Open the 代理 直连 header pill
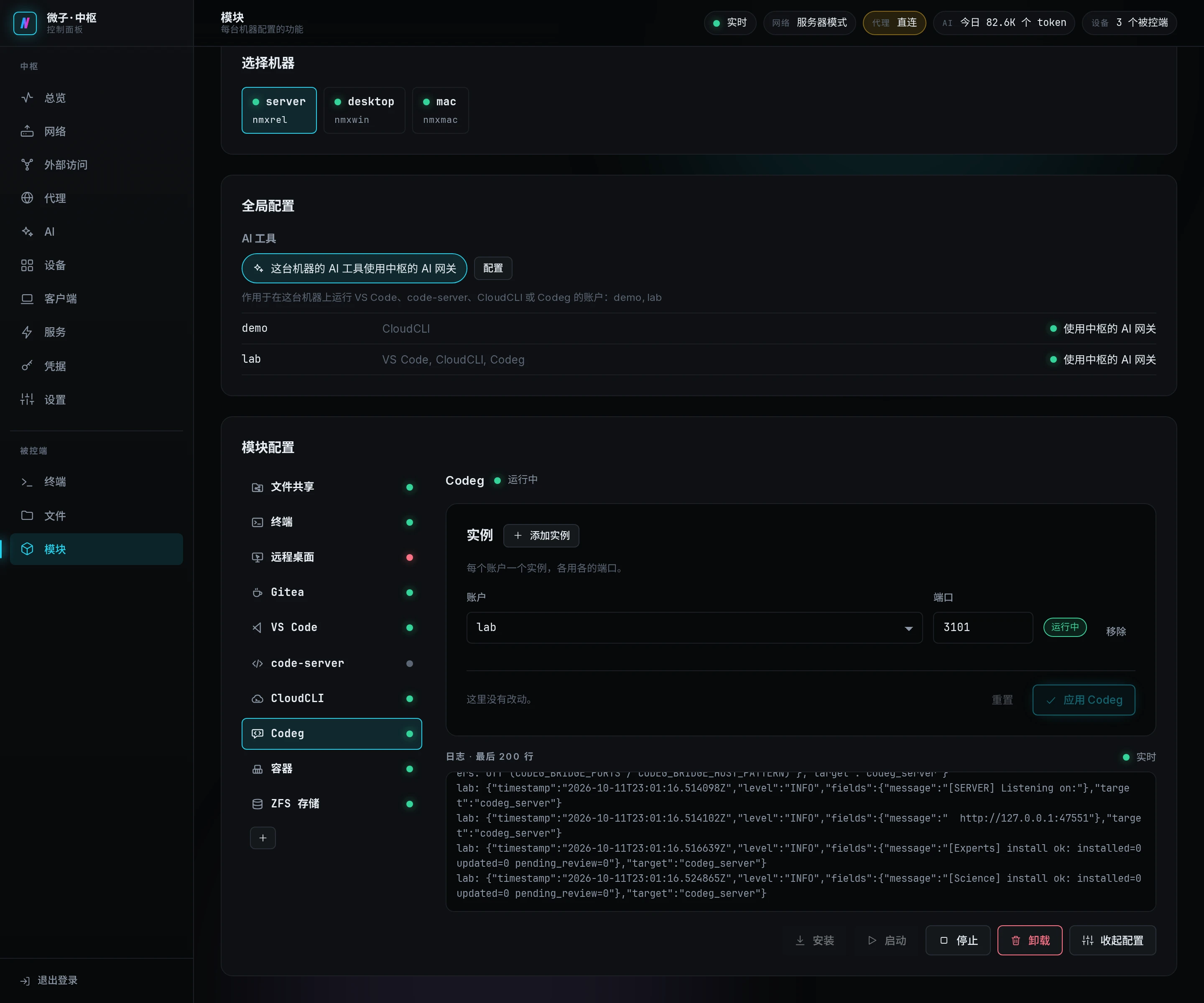The image size is (1204, 1003). pyautogui.click(x=894, y=23)
